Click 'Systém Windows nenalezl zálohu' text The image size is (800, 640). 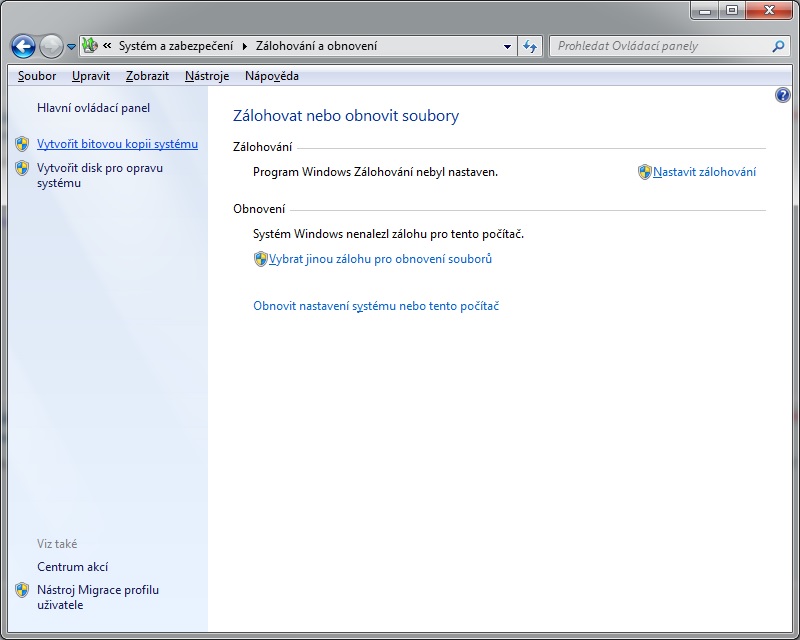click(x=388, y=234)
